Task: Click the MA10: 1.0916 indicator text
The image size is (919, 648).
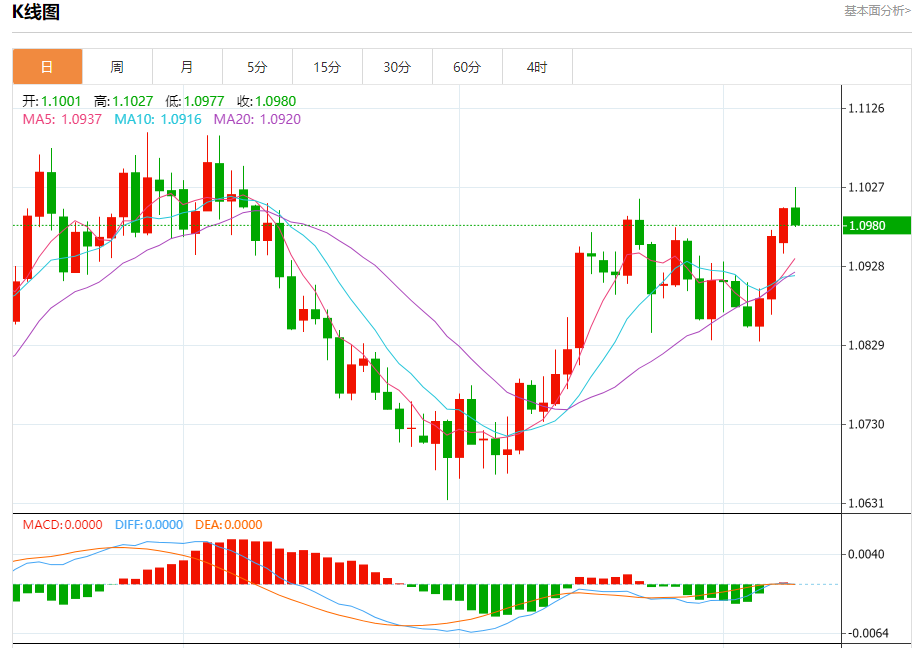Action: coord(158,119)
